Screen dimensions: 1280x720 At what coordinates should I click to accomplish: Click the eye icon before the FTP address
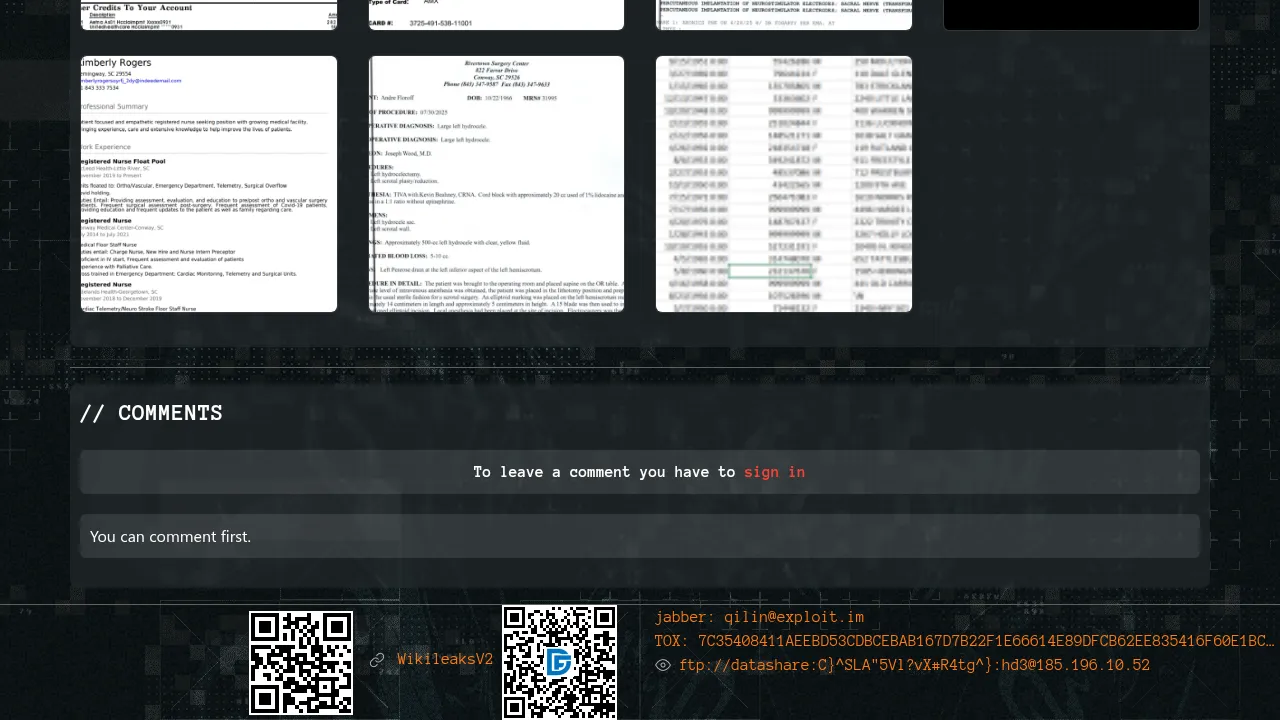[x=663, y=665]
